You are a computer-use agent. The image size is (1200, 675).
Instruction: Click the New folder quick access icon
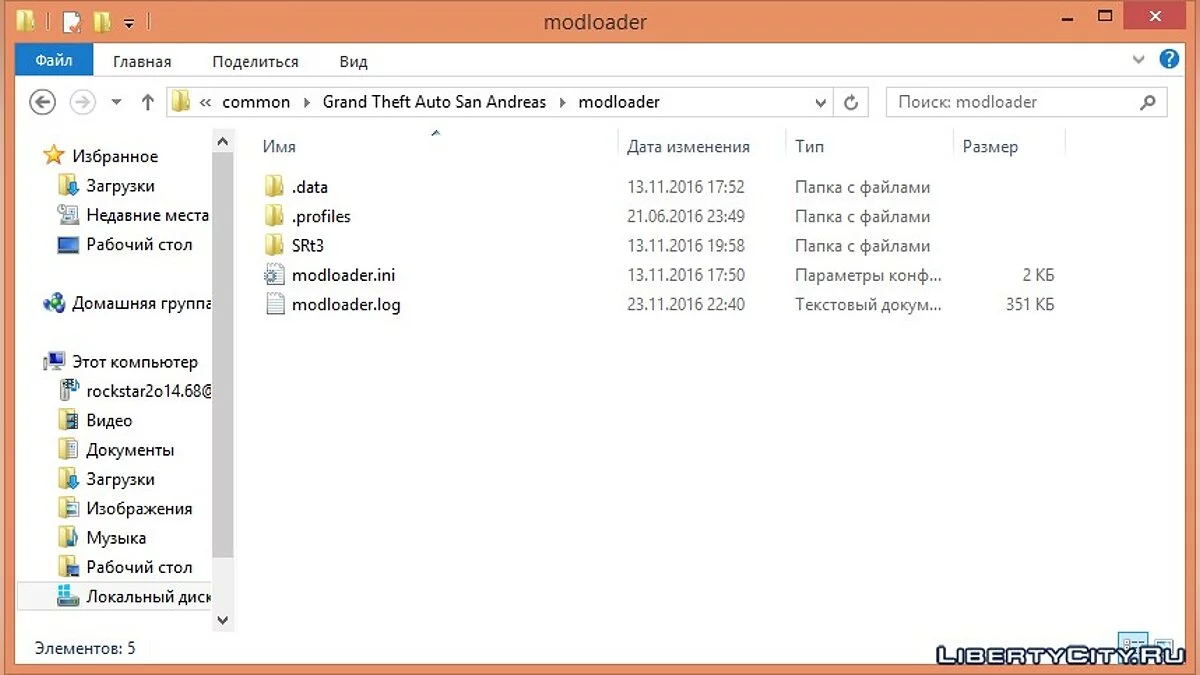tap(102, 21)
